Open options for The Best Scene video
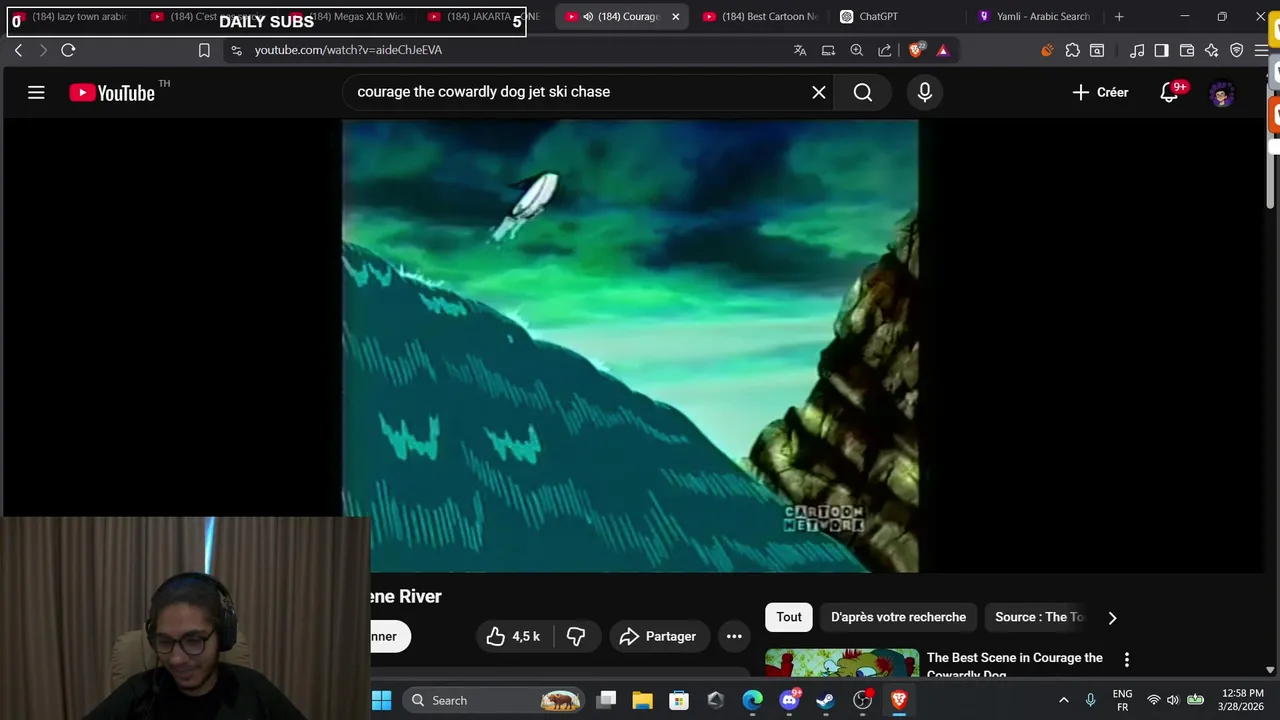 coord(1127,660)
